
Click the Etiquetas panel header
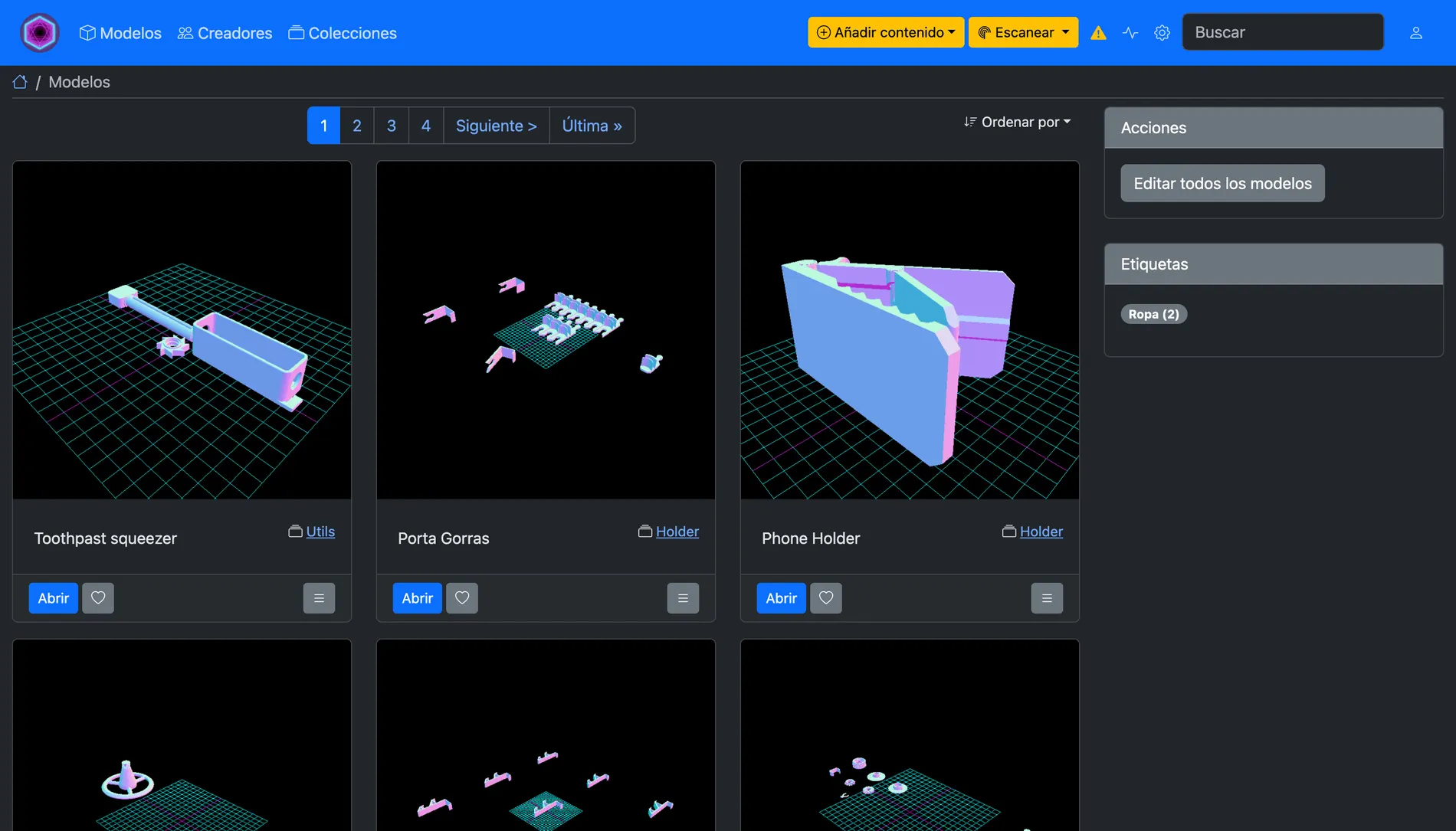click(x=1274, y=264)
